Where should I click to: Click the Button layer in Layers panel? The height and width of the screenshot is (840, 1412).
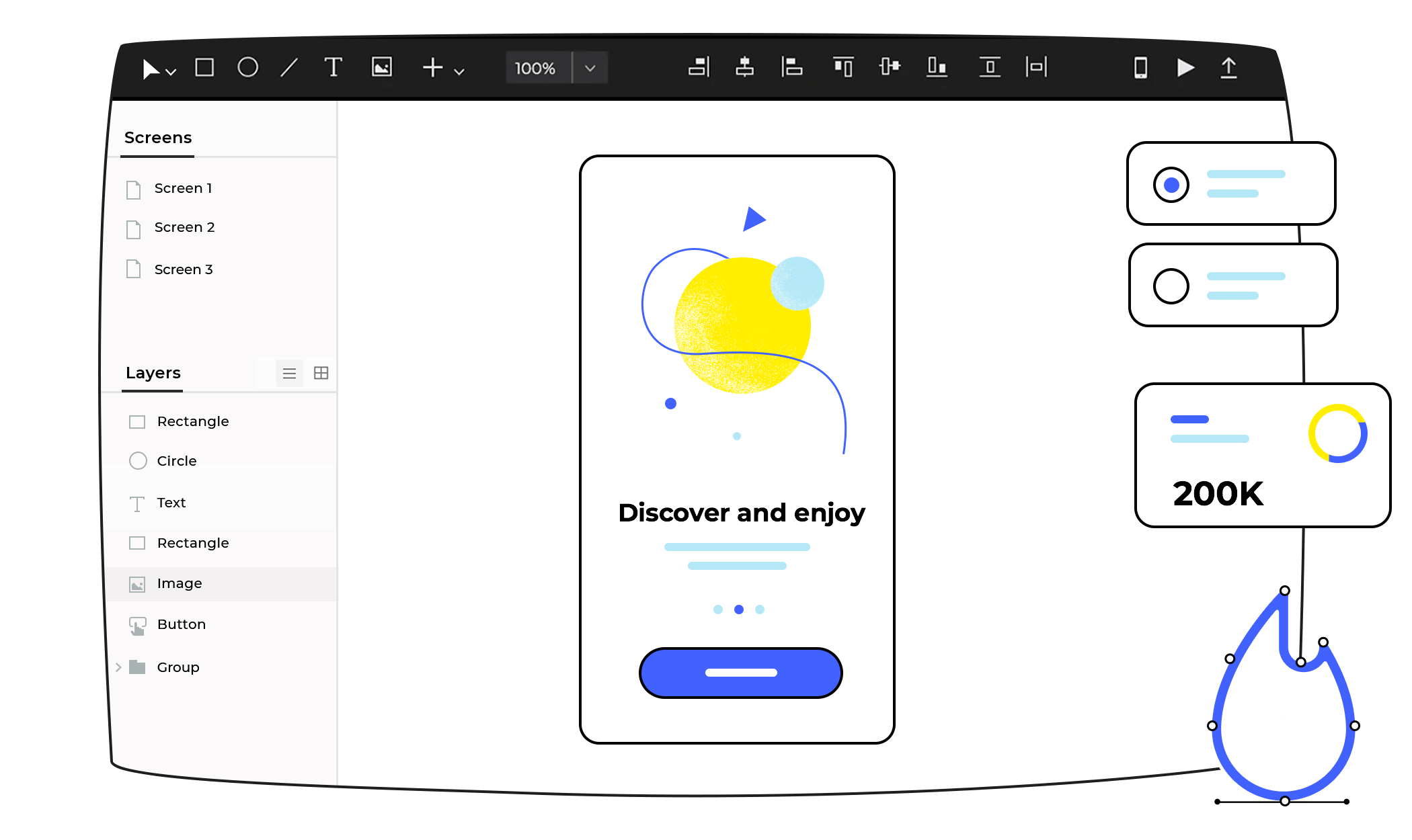pyautogui.click(x=181, y=624)
